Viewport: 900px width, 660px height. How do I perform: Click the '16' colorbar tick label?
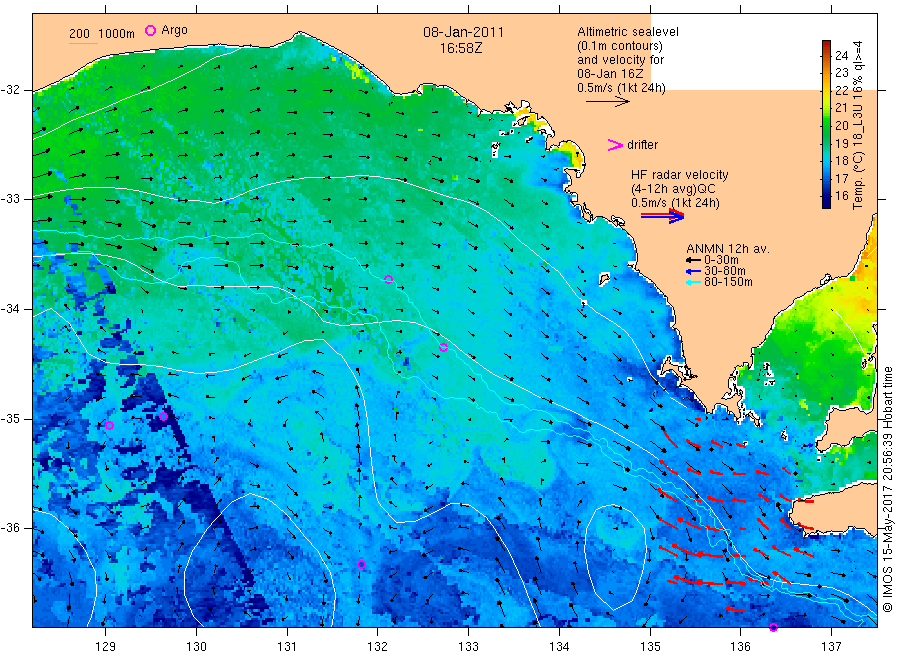tap(841, 195)
